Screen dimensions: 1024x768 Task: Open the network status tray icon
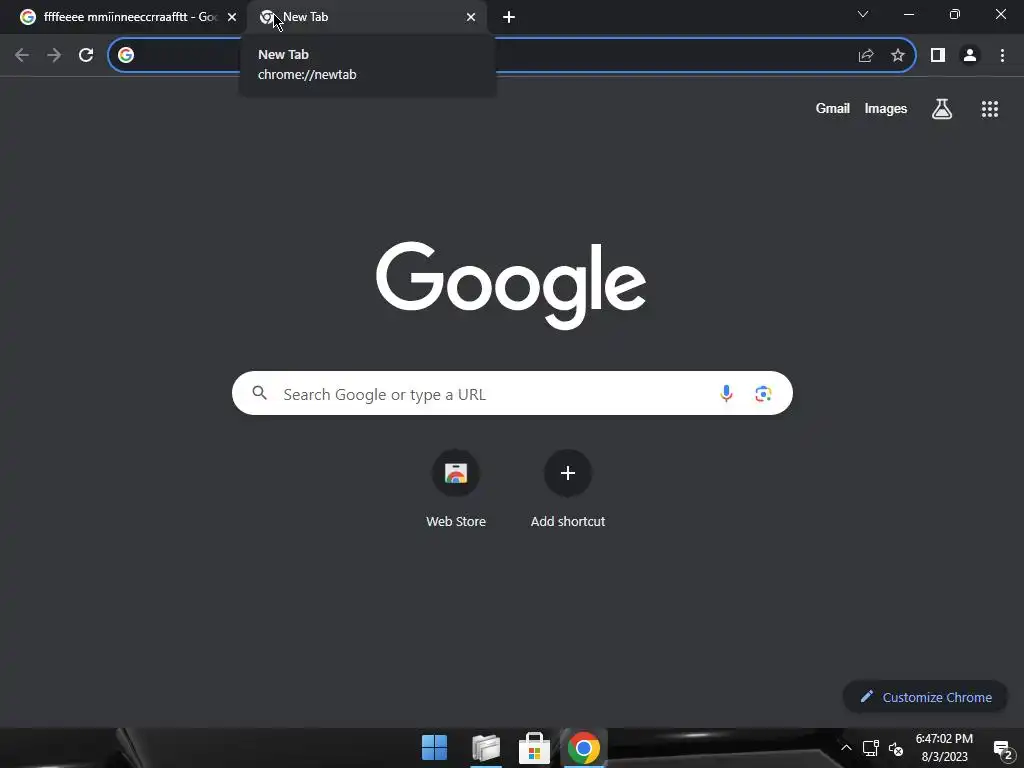(x=871, y=748)
